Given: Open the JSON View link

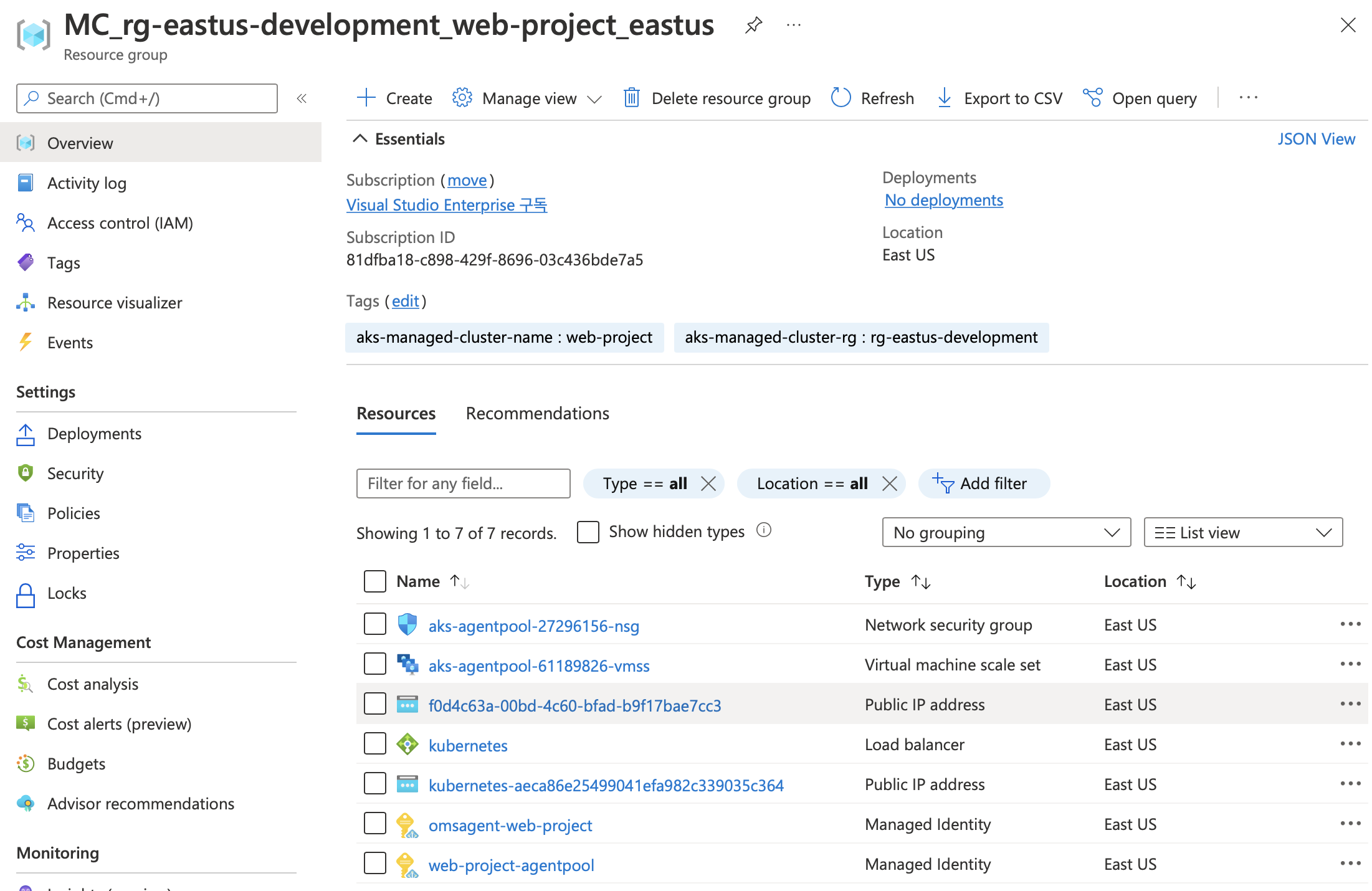Looking at the screenshot, I should pos(1316,139).
